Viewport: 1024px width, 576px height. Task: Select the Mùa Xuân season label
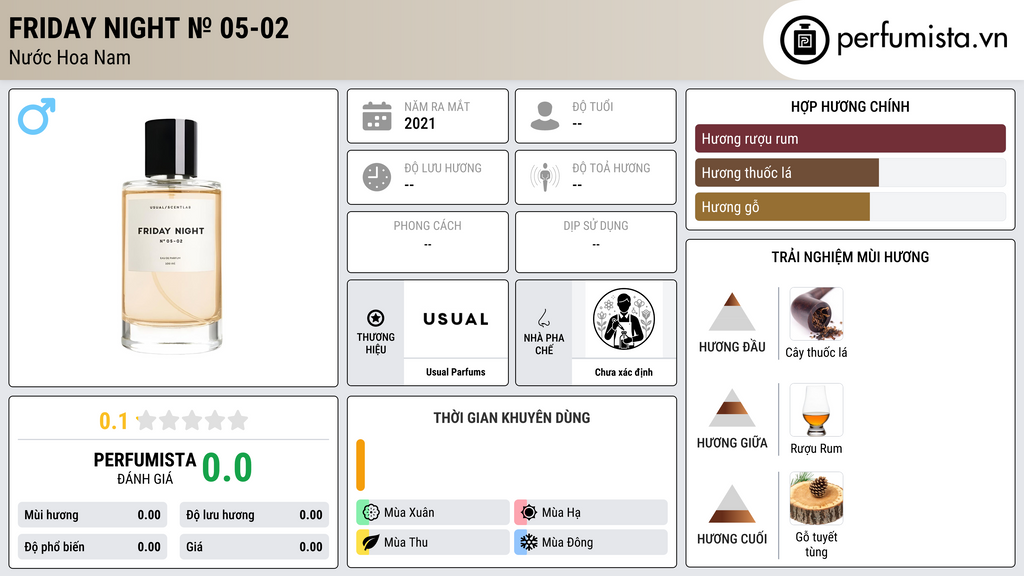[409, 513]
